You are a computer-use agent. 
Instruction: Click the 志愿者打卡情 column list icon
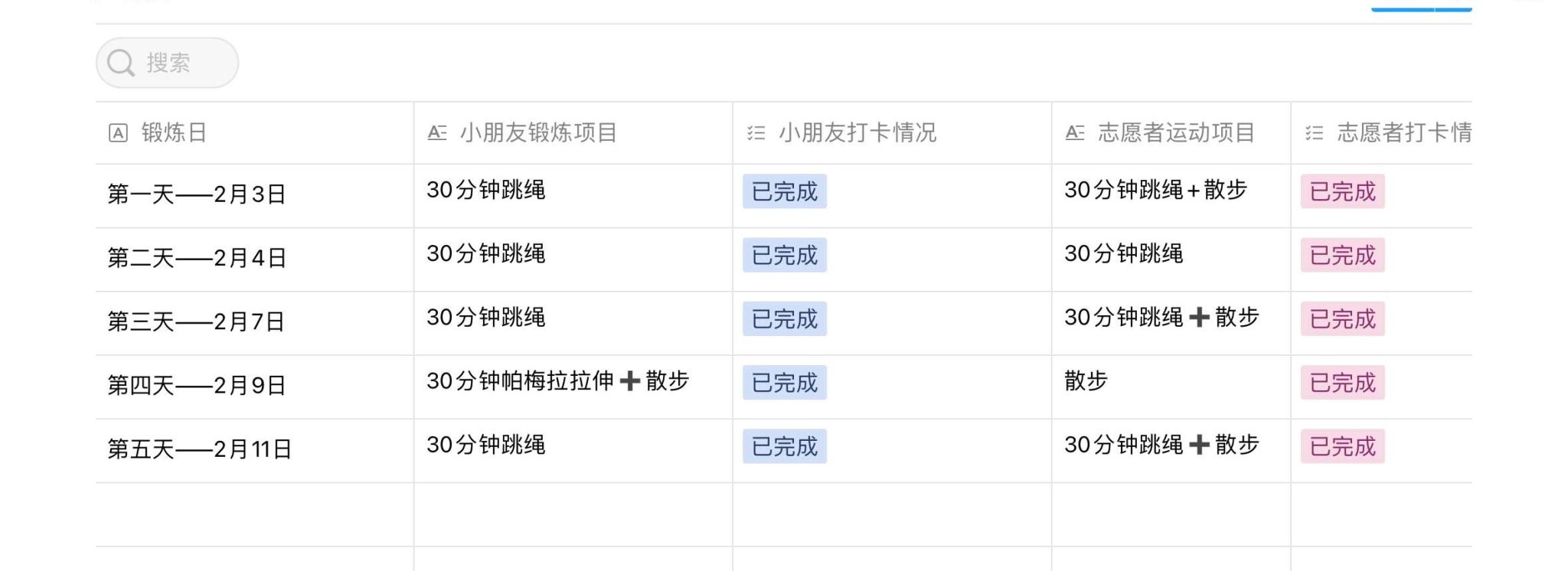(x=1314, y=133)
